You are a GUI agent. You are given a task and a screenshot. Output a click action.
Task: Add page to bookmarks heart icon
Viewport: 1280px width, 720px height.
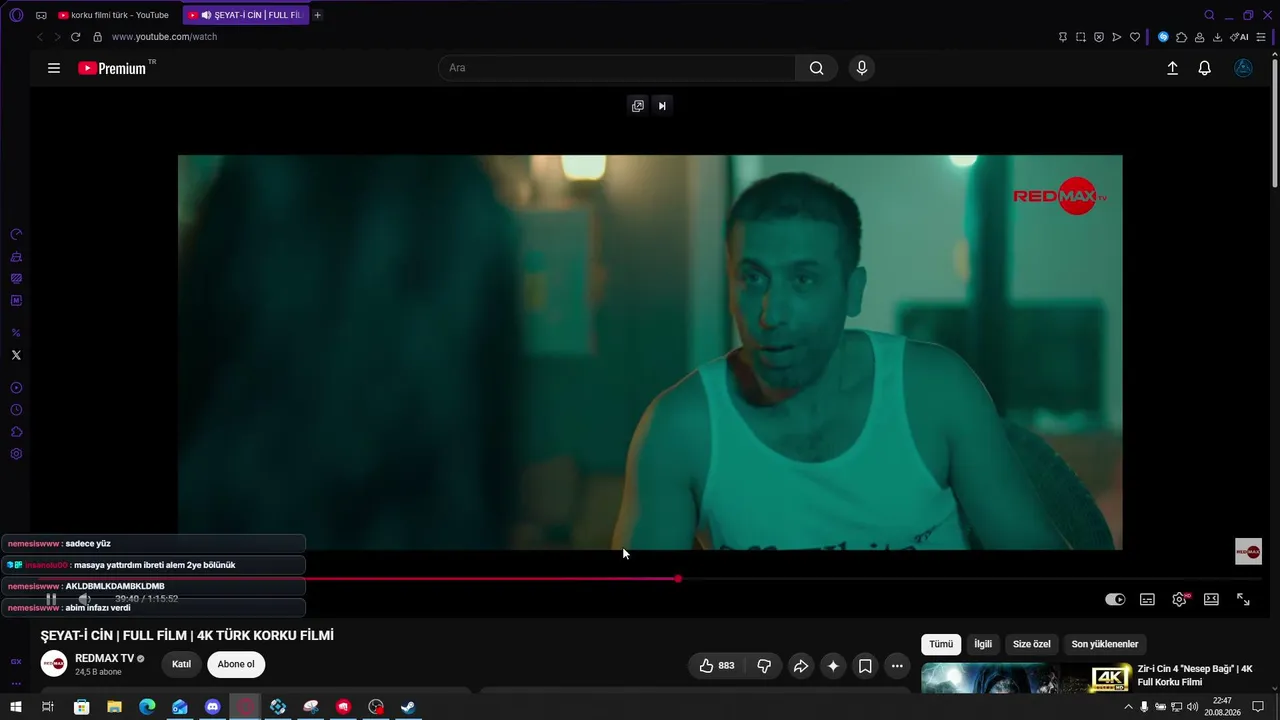(1135, 37)
